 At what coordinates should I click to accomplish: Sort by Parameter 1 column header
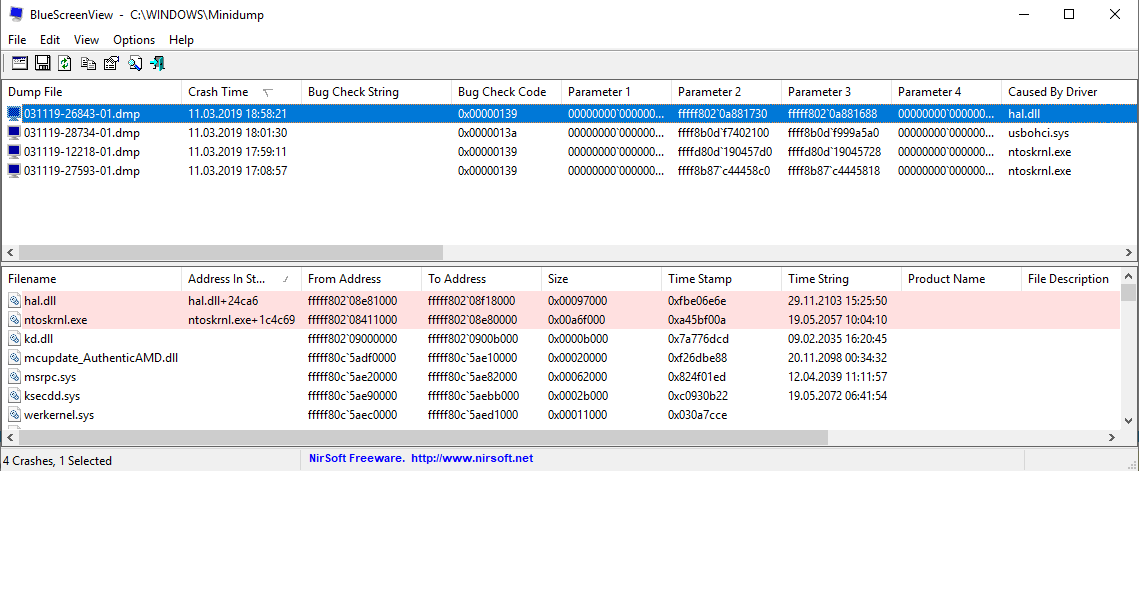tap(616, 92)
